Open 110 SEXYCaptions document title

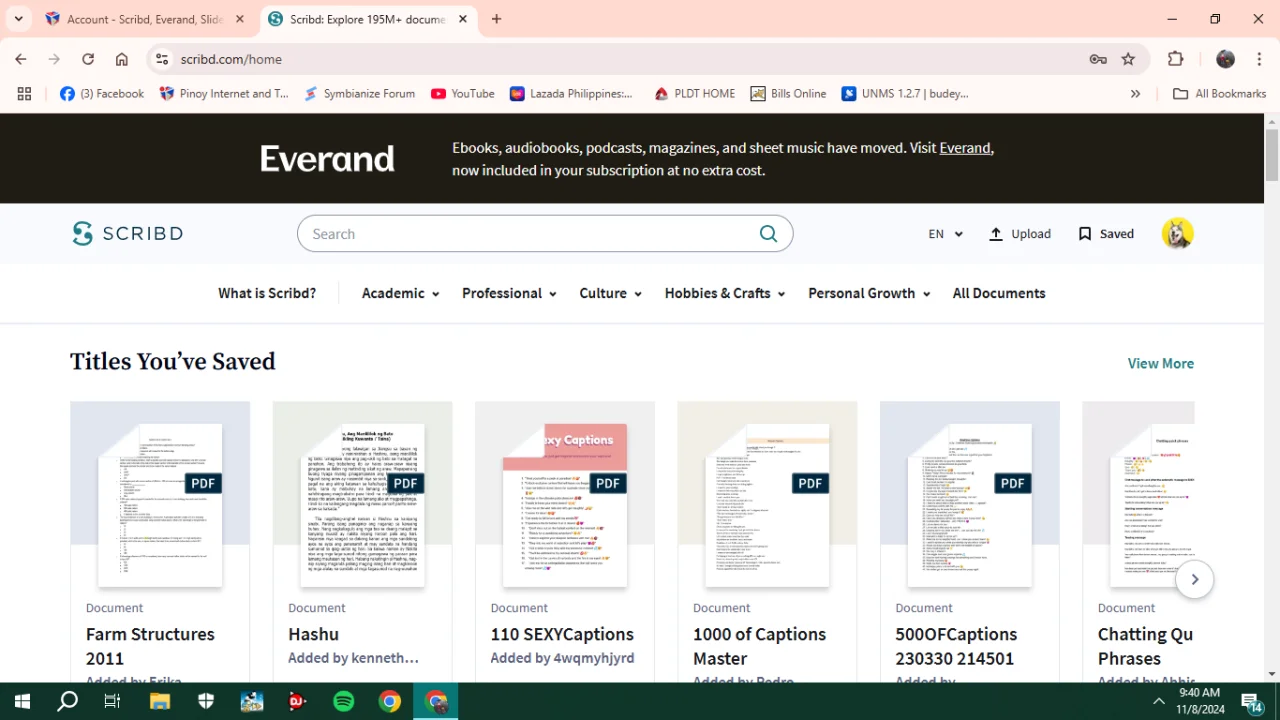pyautogui.click(x=562, y=634)
